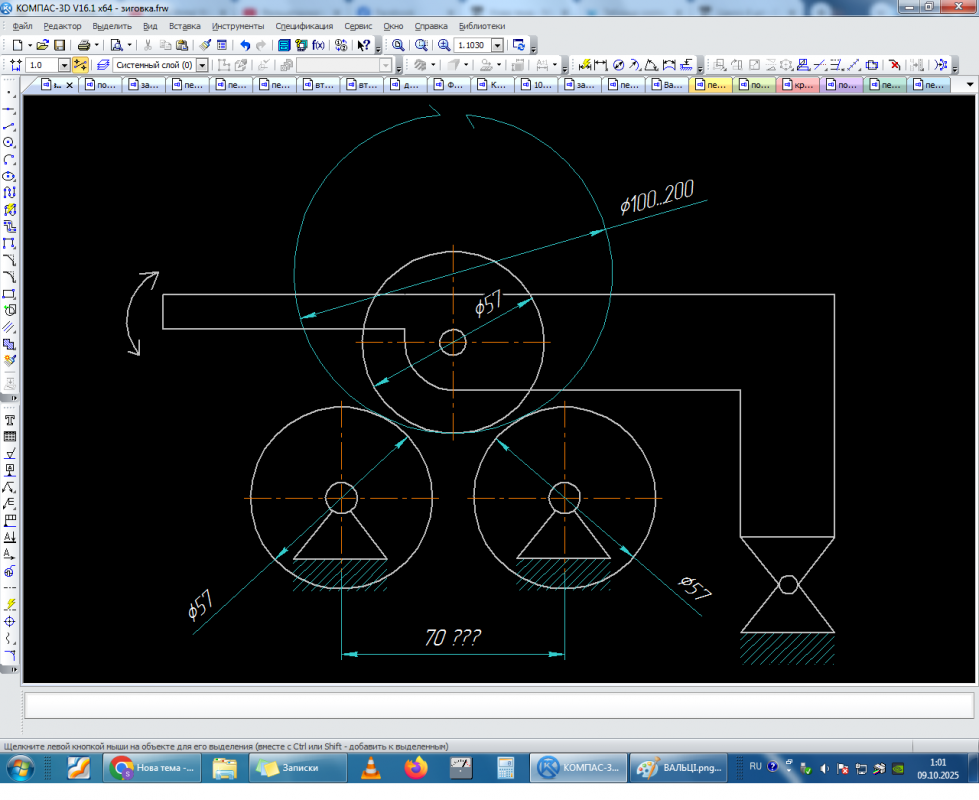979x800 pixels.
Task: Close the active document tab
Action: pos(69,86)
